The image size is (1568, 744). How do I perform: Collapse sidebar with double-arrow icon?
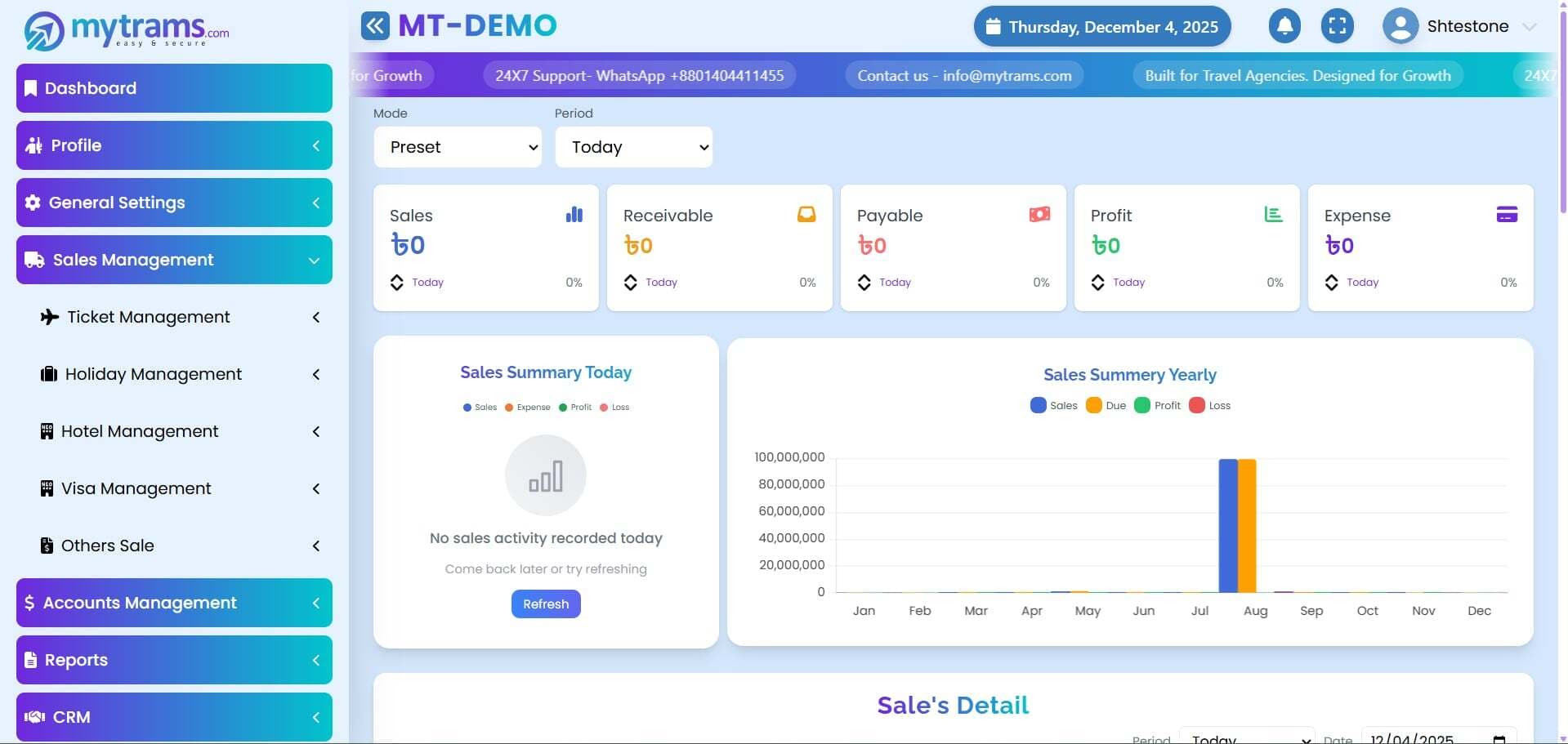point(375,26)
